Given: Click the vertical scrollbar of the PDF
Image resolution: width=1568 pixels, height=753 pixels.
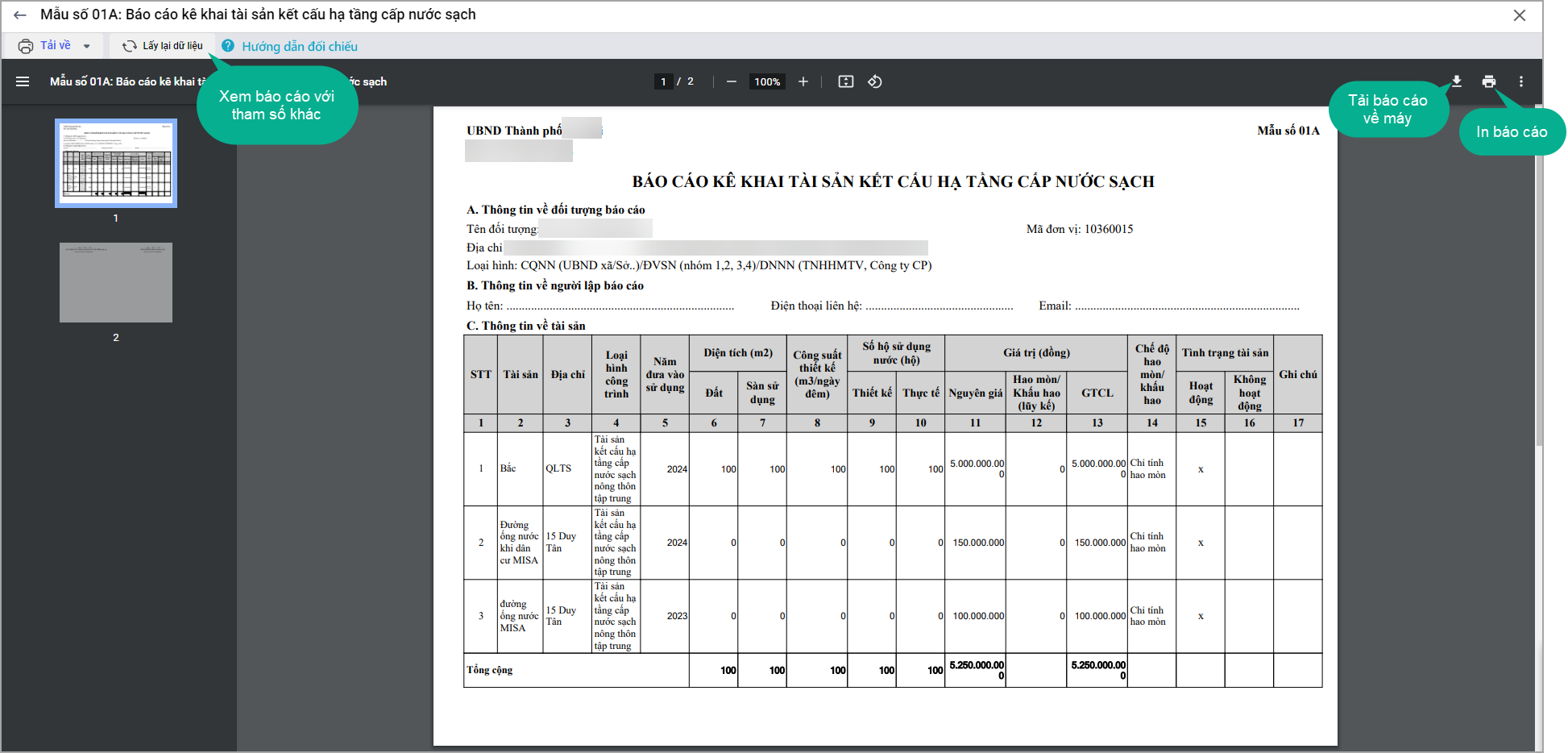Looking at the screenshot, I should [x=1539, y=274].
